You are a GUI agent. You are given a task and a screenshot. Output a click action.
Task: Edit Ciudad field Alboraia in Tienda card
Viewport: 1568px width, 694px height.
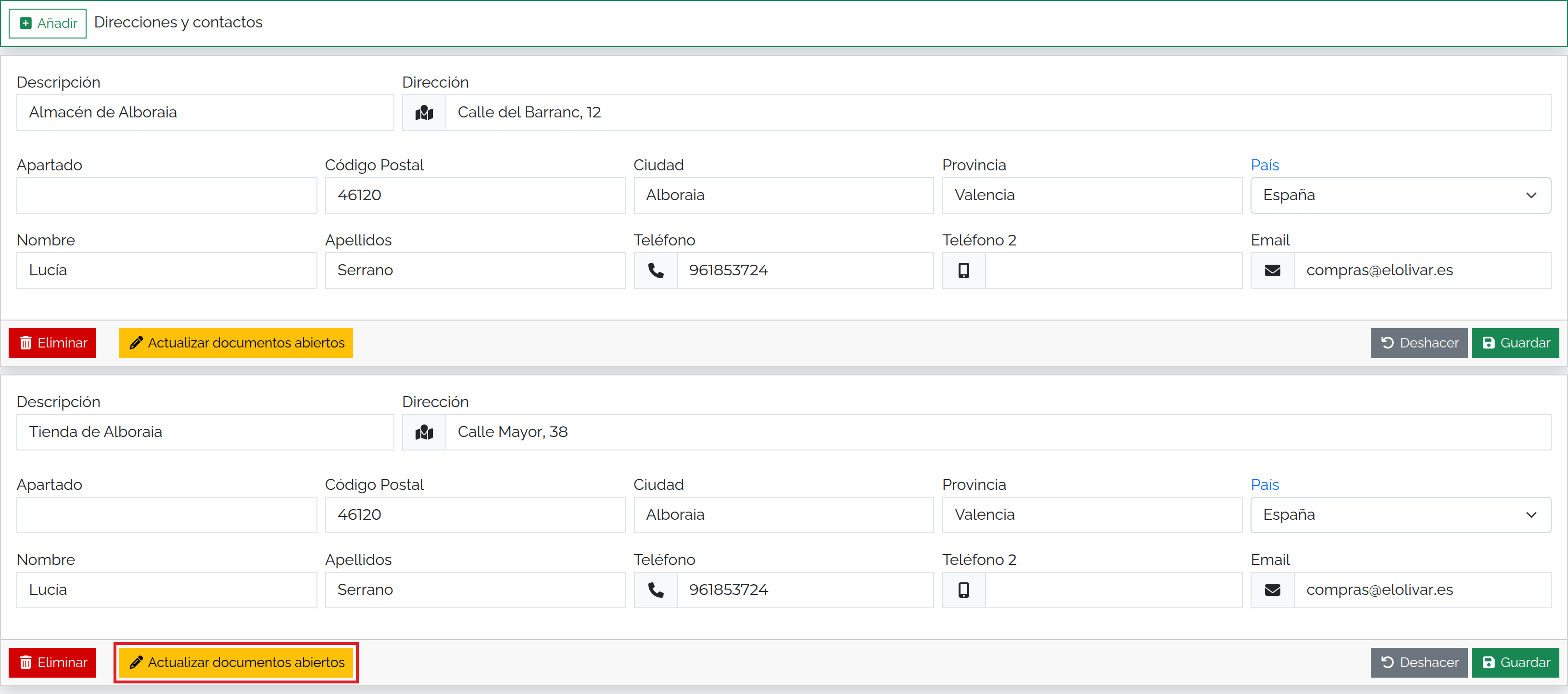click(x=784, y=515)
